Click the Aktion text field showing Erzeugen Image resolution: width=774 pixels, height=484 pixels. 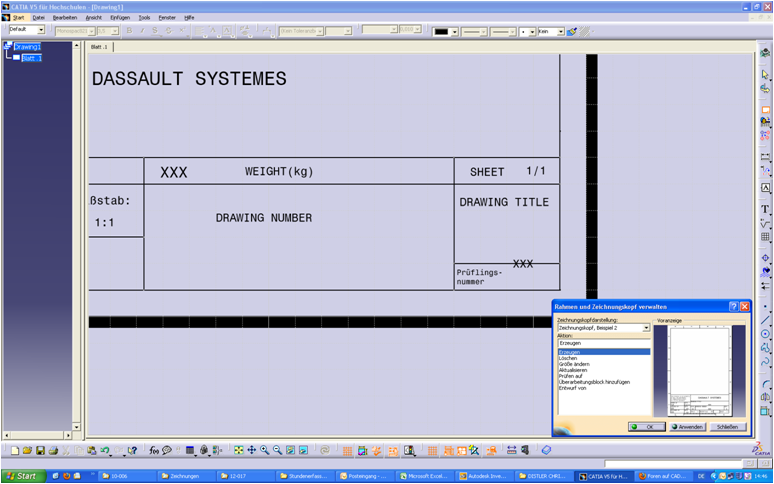coord(604,343)
